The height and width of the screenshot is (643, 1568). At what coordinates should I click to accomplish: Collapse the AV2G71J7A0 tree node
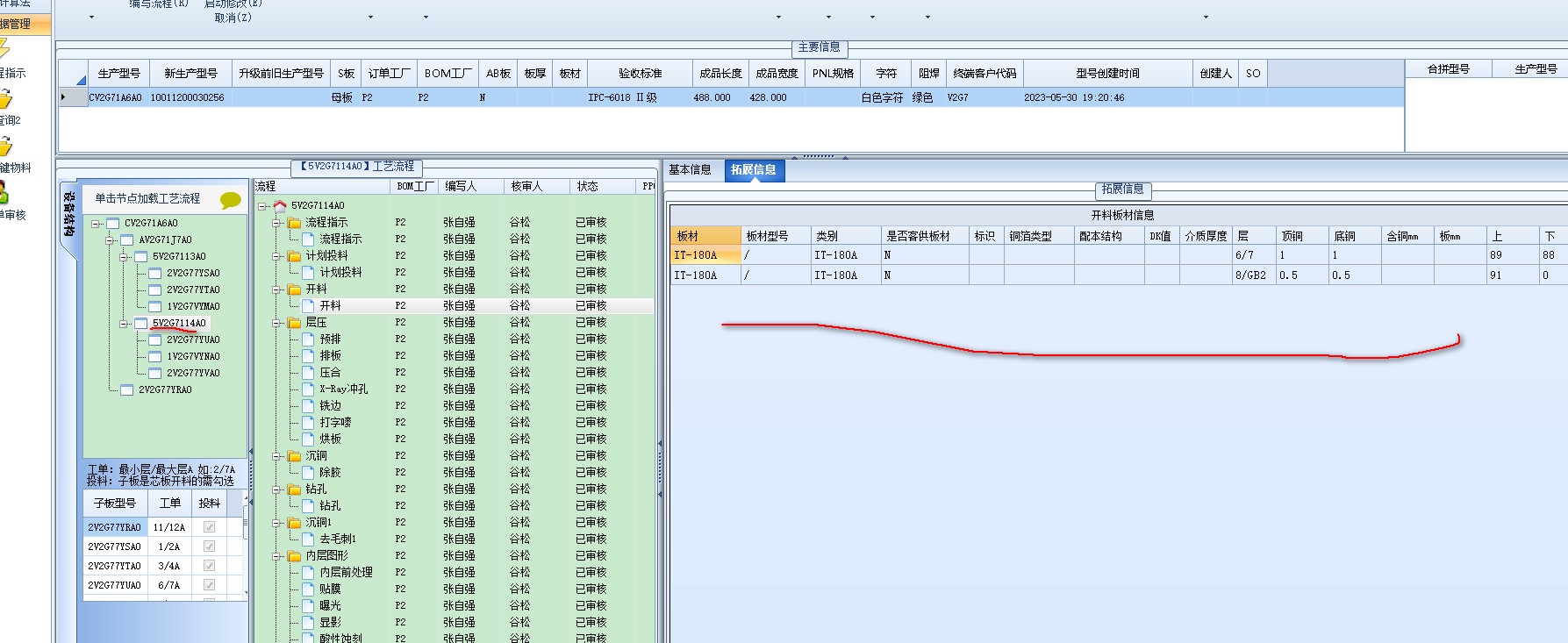[110, 240]
